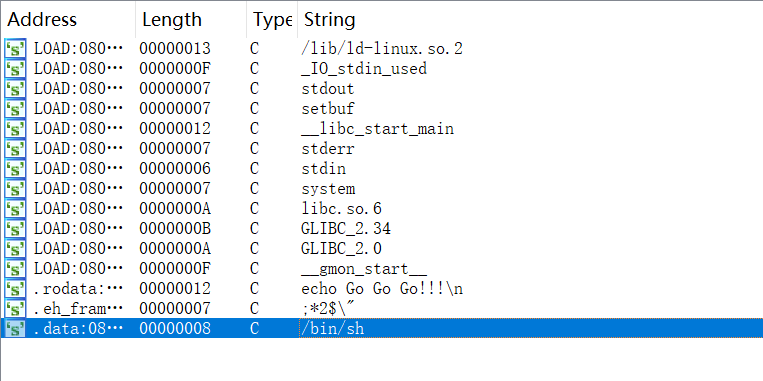Screen dimensions: 763x381
Task: Click the Type column header
Action: [x=272, y=19]
